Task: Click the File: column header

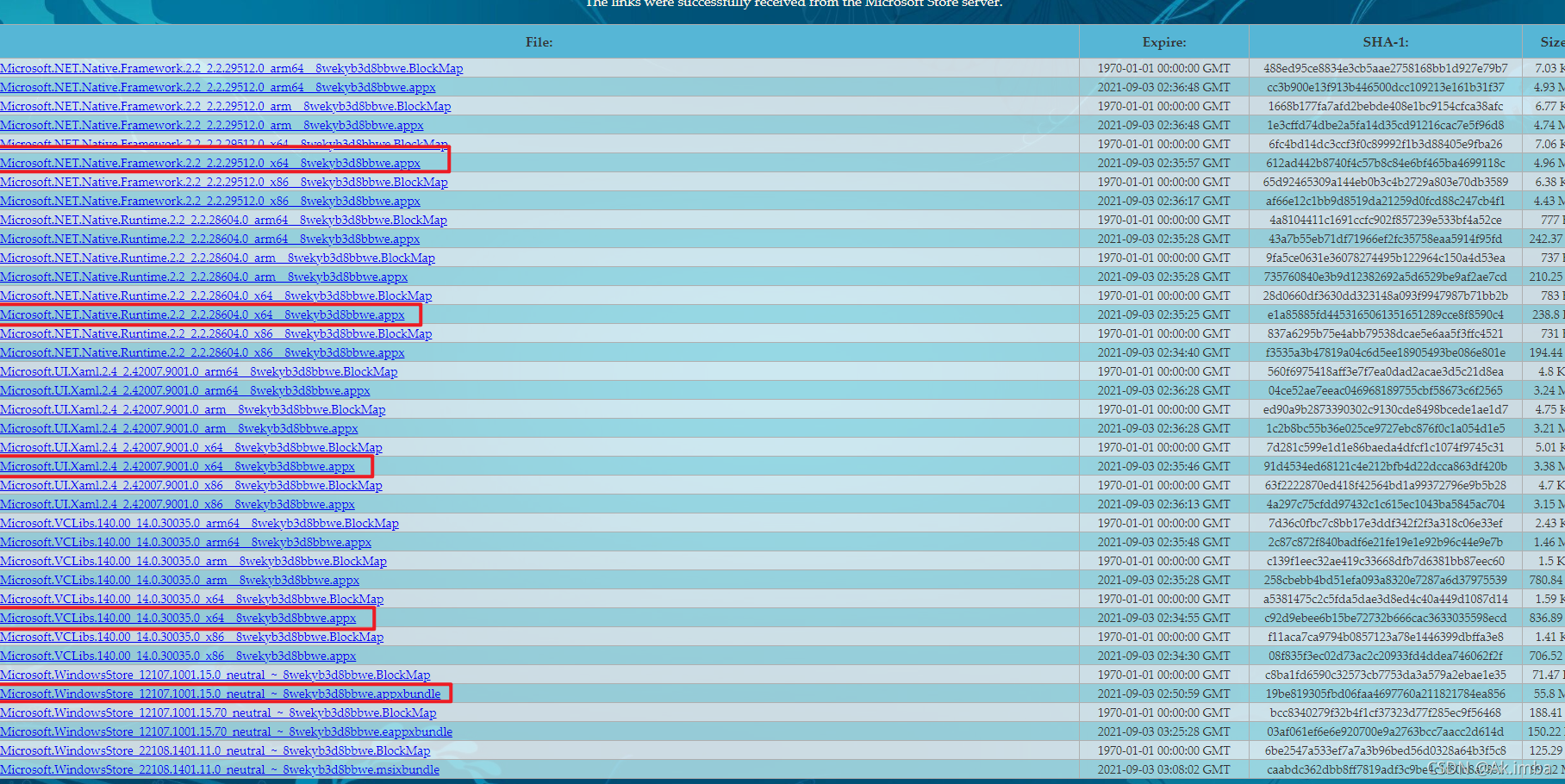Action: coord(539,42)
